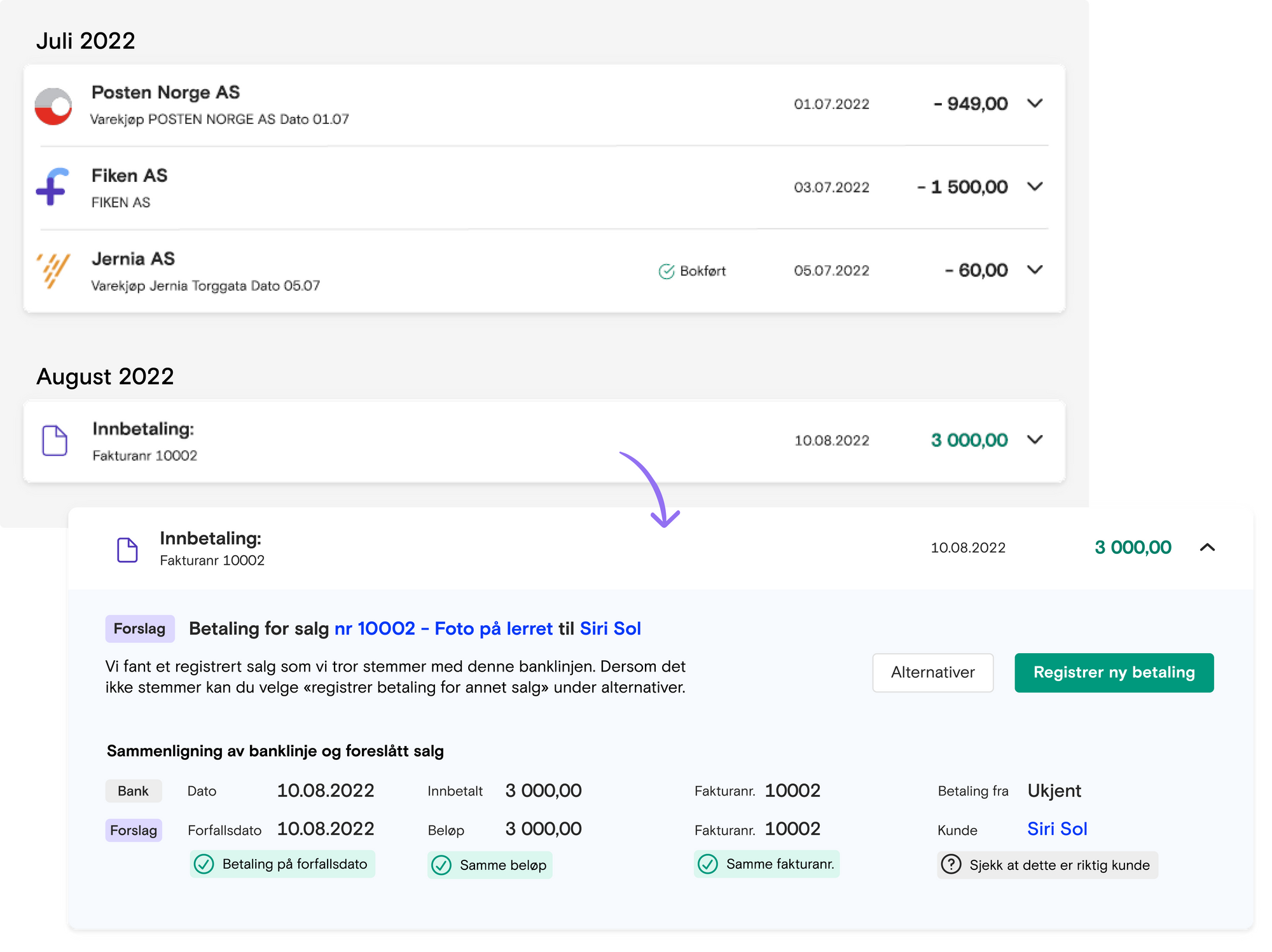Open the Alternativer menu button
1272x952 pixels.
click(x=932, y=672)
